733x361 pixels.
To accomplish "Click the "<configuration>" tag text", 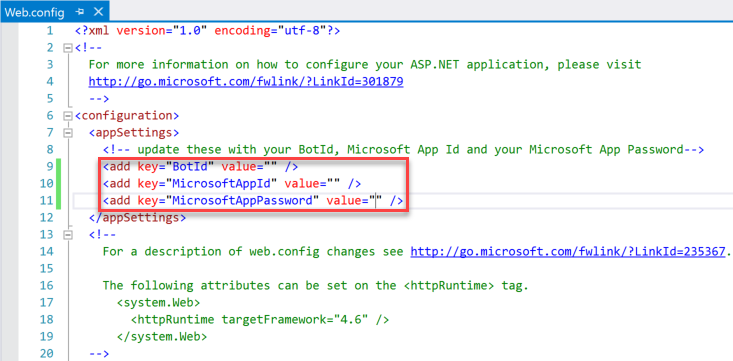I will click(x=127, y=116).
